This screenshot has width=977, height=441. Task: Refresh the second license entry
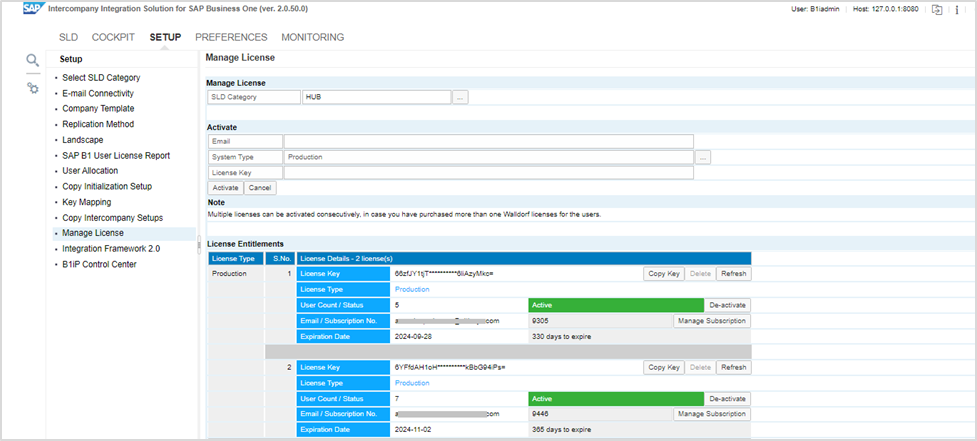pyautogui.click(x=733, y=367)
